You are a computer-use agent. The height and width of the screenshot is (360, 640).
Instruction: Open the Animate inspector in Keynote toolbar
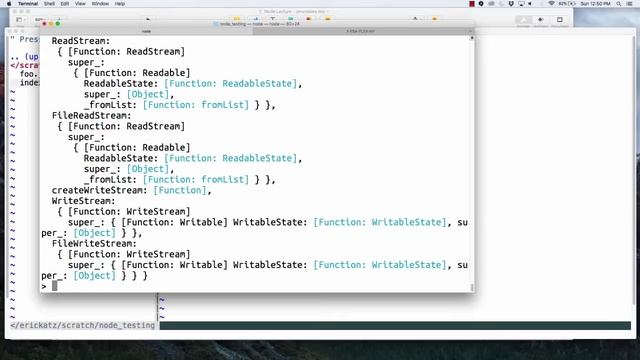541,20
